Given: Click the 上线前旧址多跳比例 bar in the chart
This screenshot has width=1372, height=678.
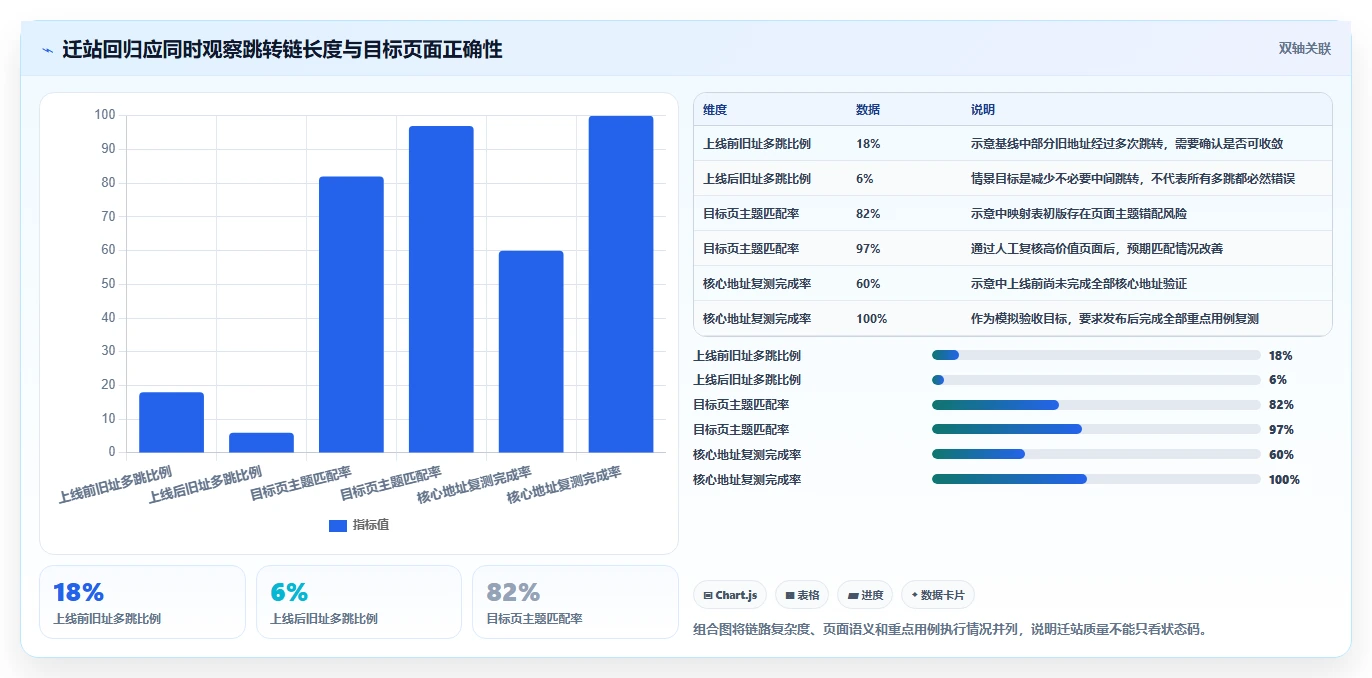Looking at the screenshot, I should pyautogui.click(x=171, y=422).
